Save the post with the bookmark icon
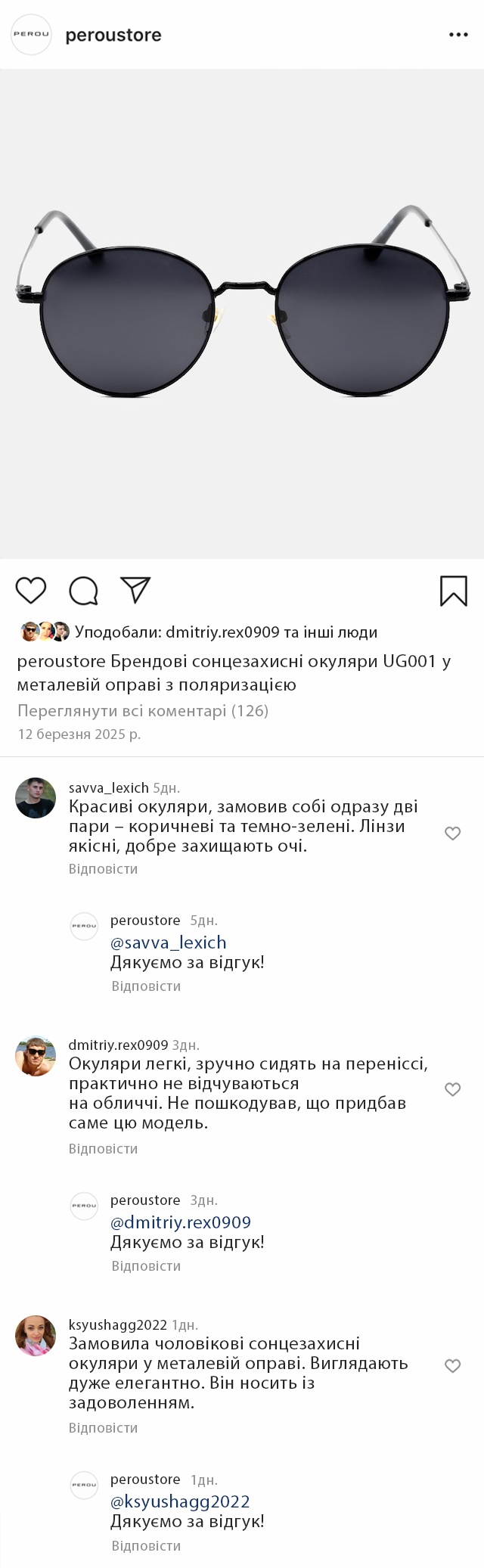The width and height of the screenshot is (484, 1568). click(454, 591)
